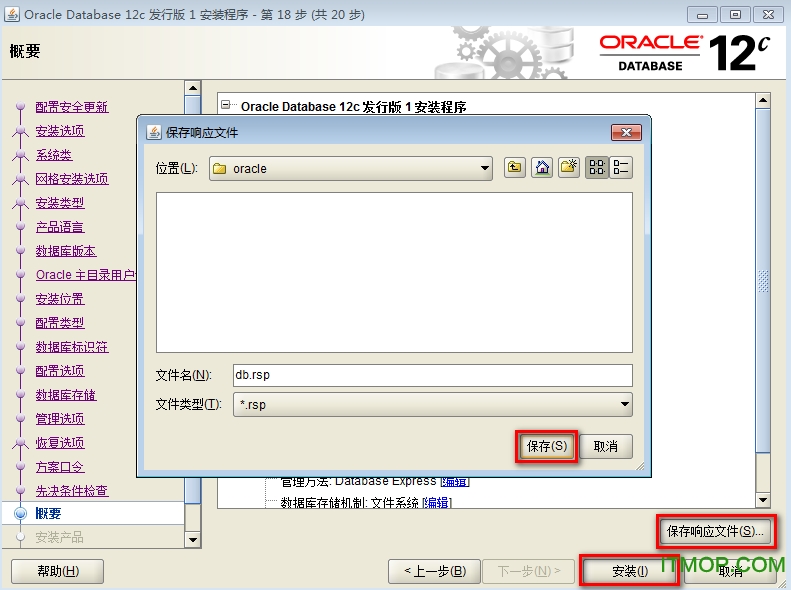Switch to list view in save dialog
This screenshot has height=590, width=791.
(x=597, y=167)
